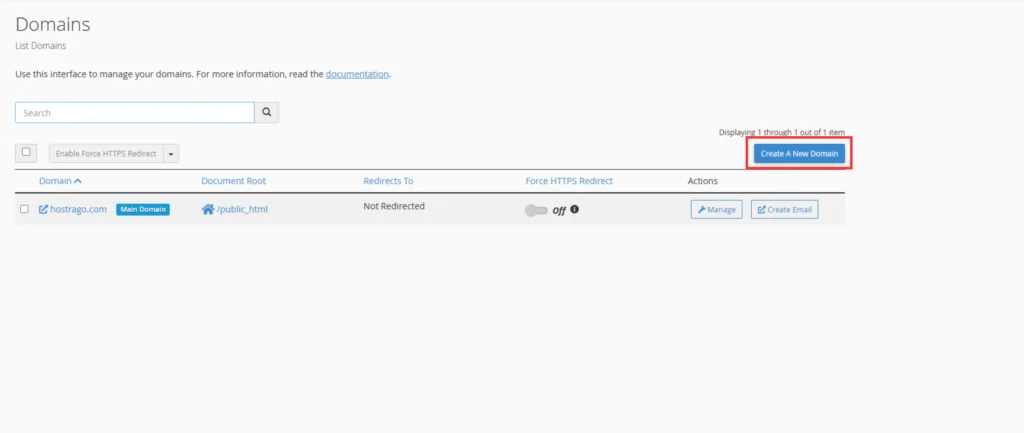This screenshot has width=1024, height=433.
Task: Toggle the select-all domains checkbox
Action: click(x=26, y=152)
